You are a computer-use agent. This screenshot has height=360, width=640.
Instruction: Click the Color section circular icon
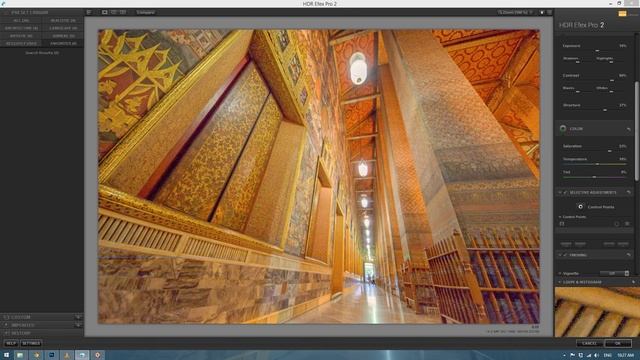click(x=563, y=128)
